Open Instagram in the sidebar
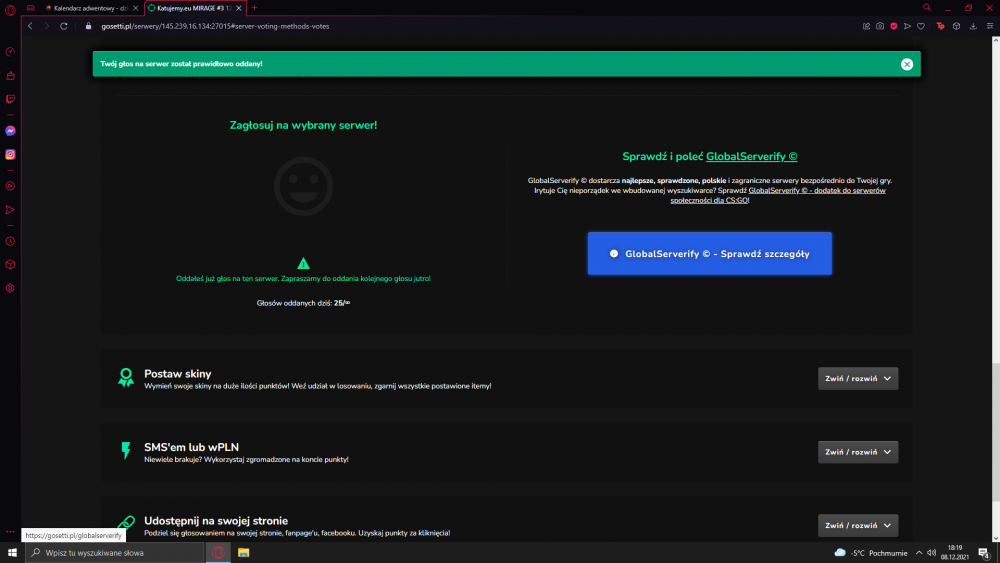The image size is (1000, 563). click(10, 154)
